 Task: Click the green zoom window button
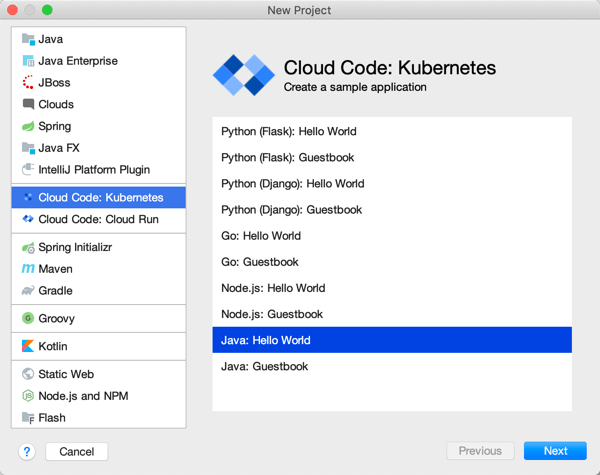click(x=47, y=10)
